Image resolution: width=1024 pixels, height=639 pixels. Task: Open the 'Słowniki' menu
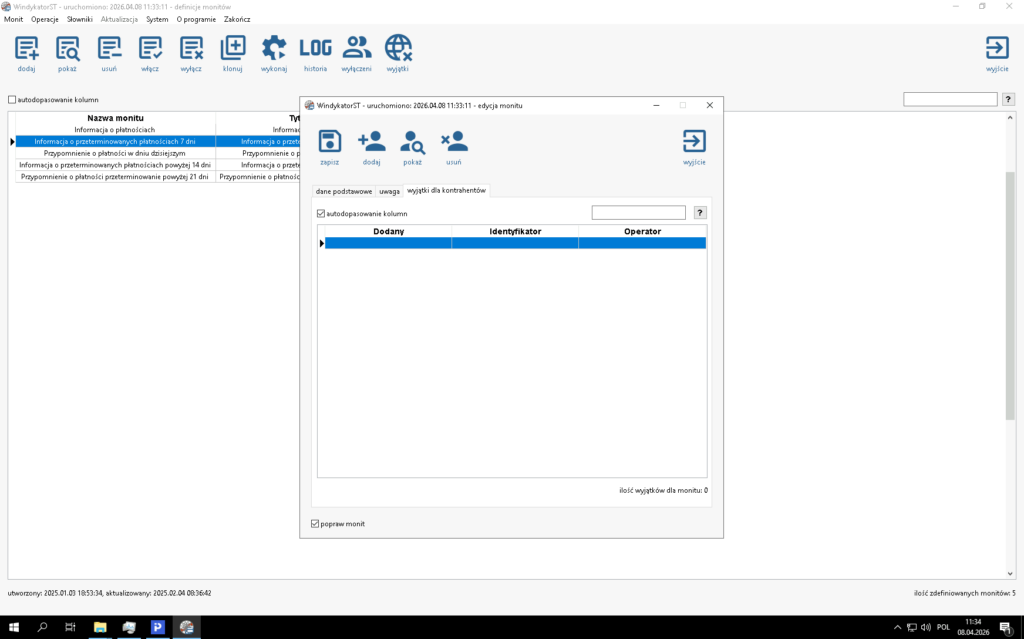coord(80,19)
